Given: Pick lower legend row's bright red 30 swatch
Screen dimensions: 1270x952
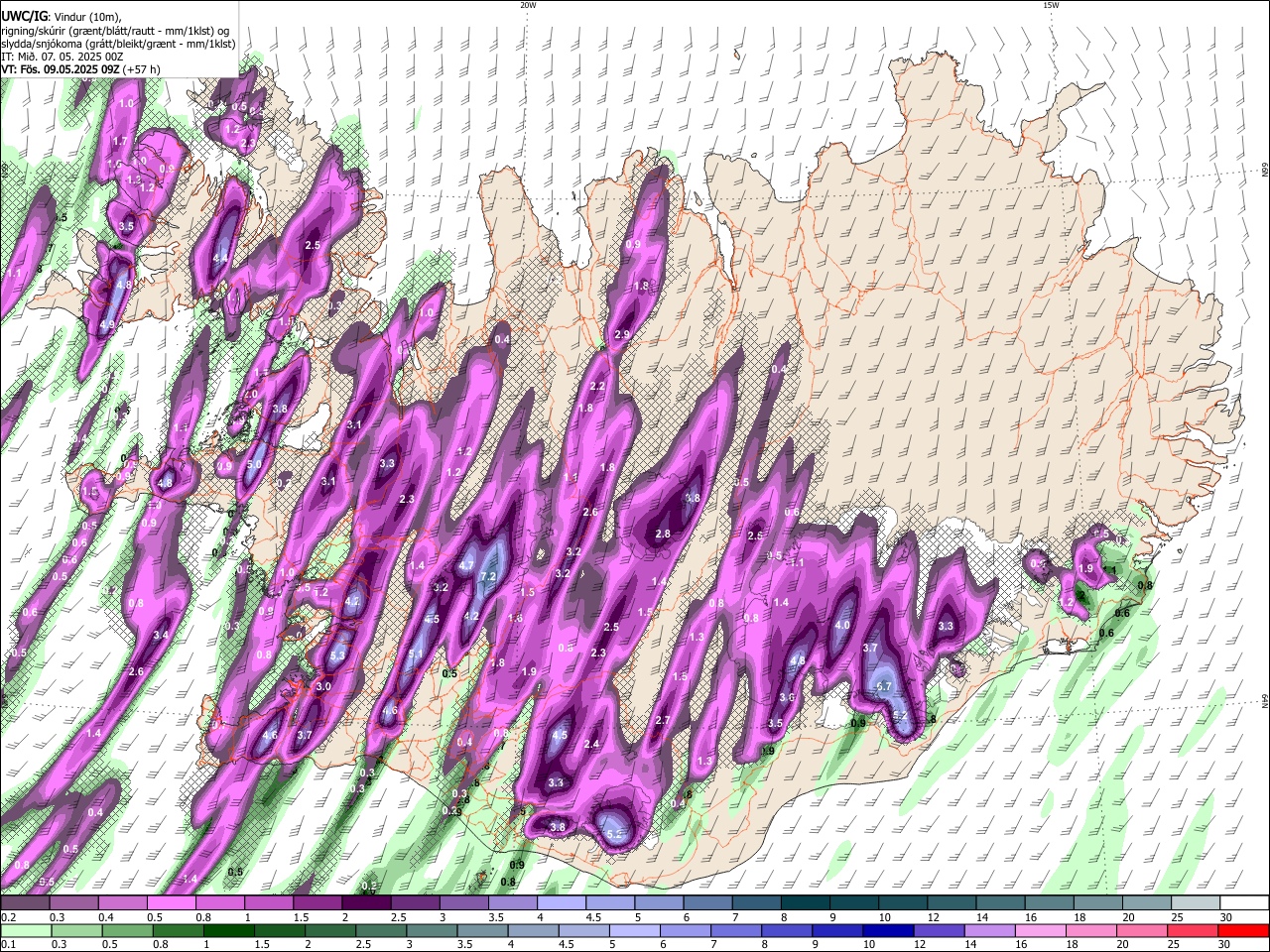Looking at the screenshot, I should 1243,930.
